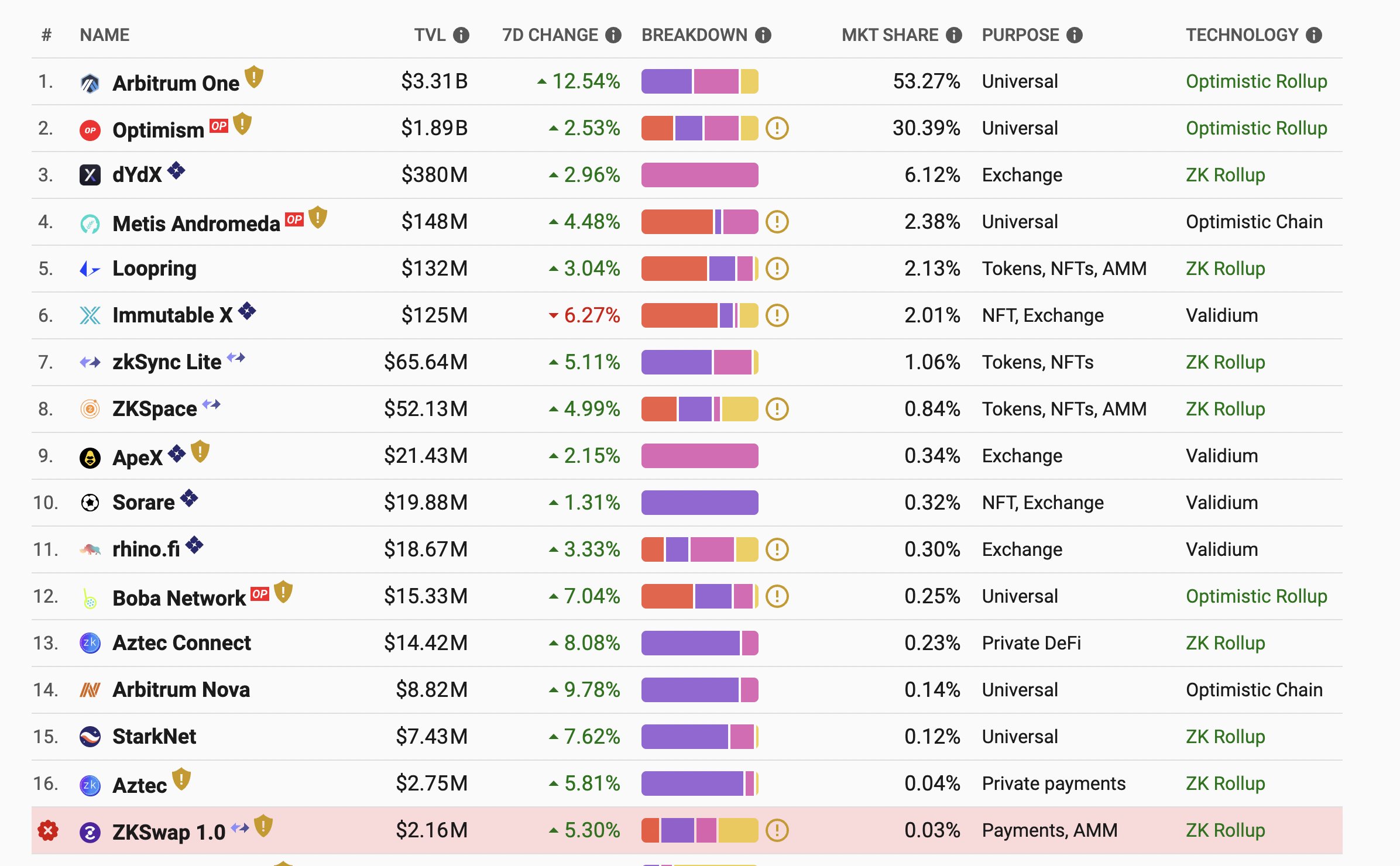Image resolution: width=1400 pixels, height=866 pixels.
Task: Click the Payments, AMM purpose text
Action: pyautogui.click(x=1050, y=830)
